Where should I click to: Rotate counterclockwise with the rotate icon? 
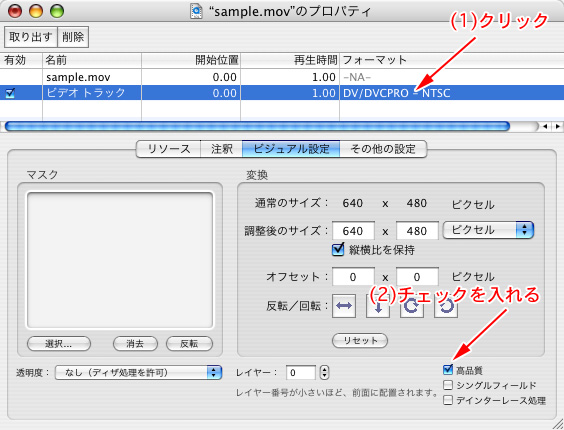(446, 306)
